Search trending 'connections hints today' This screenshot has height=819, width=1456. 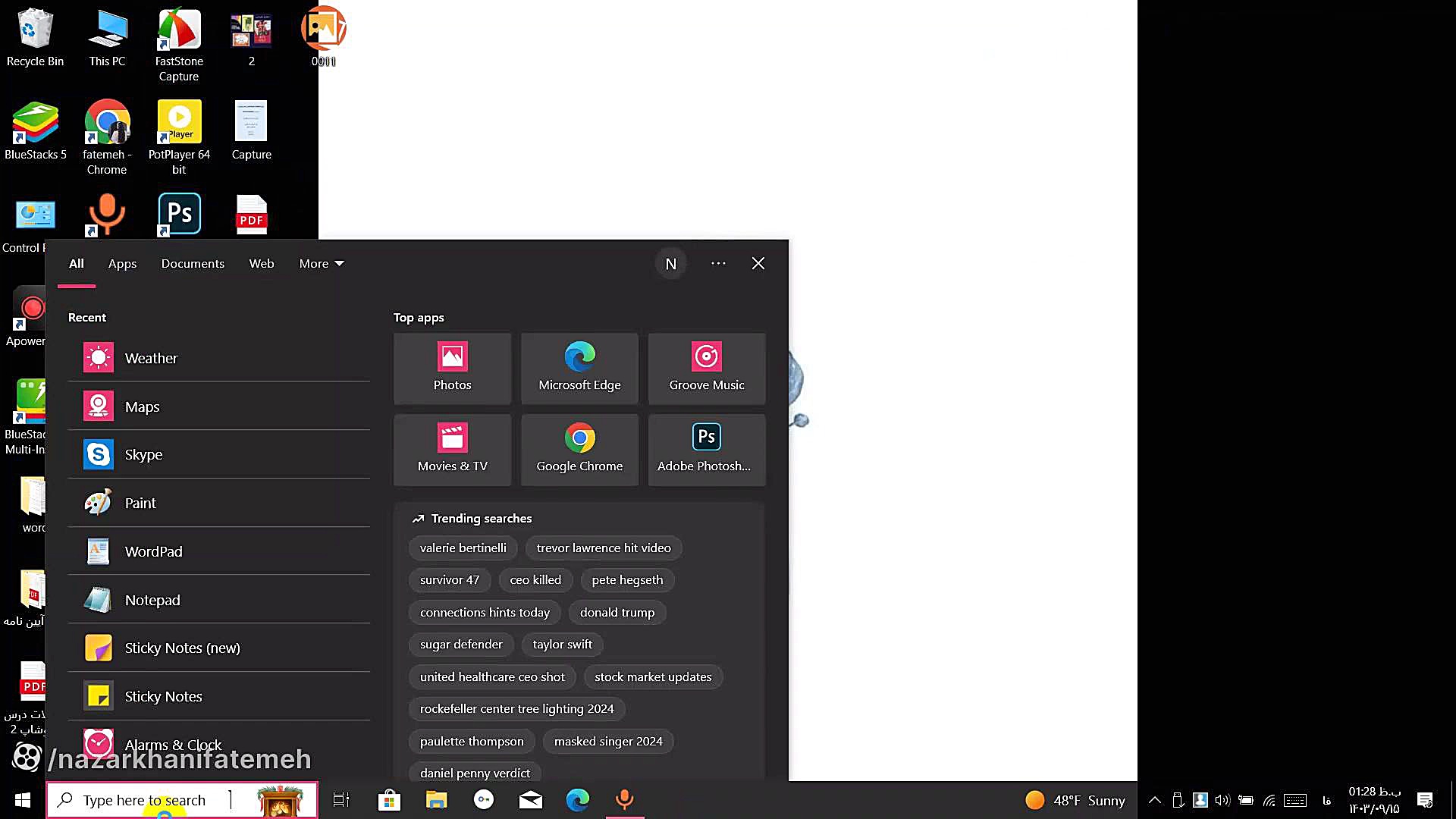pyautogui.click(x=485, y=612)
